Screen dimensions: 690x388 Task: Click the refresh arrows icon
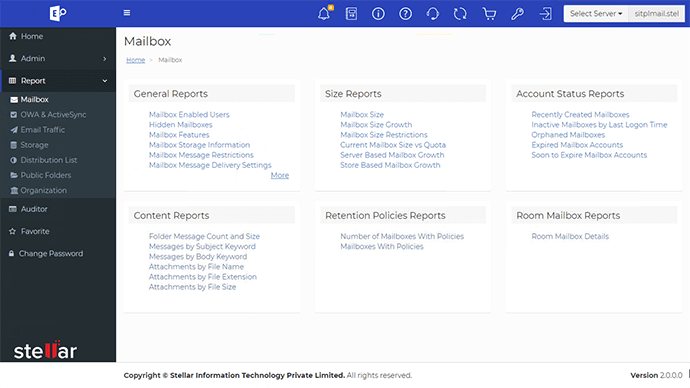[460, 14]
